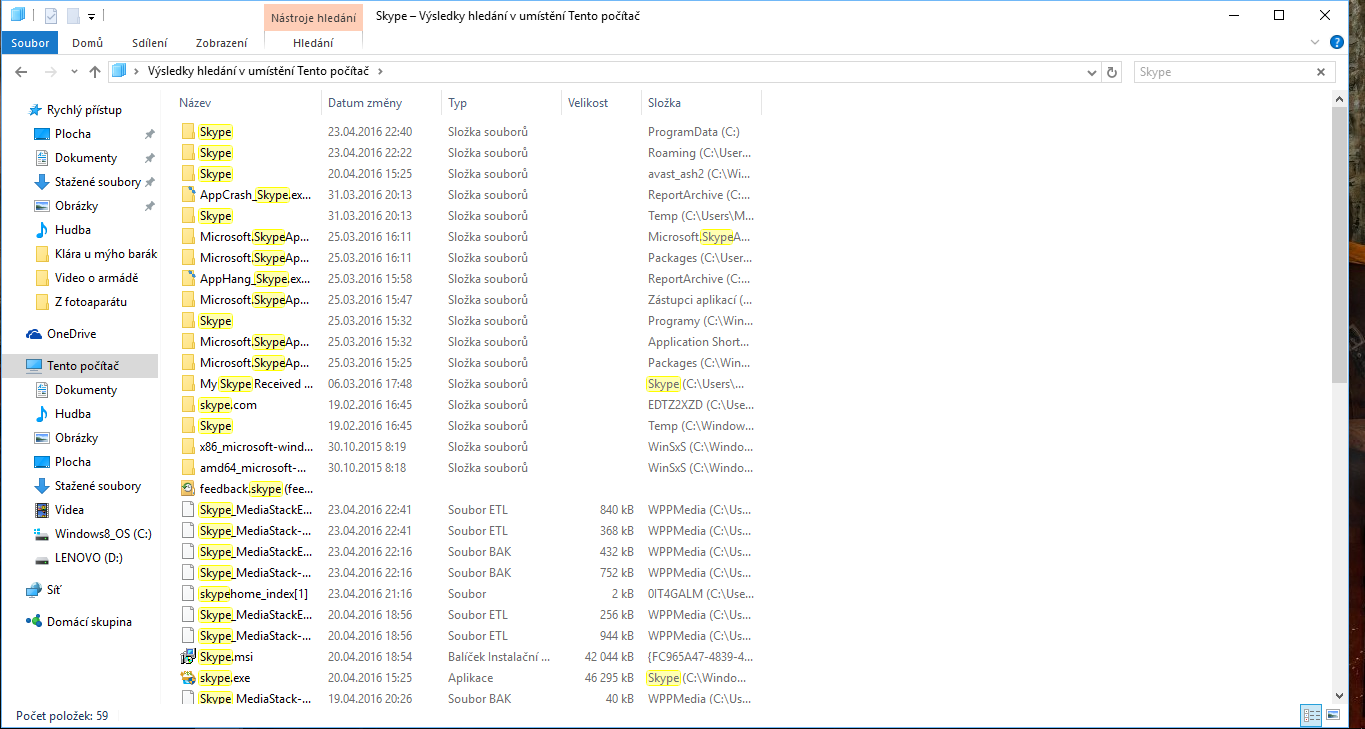Click the LENOVO (D:) drive icon
This screenshot has height=729, width=1365.
coord(42,558)
